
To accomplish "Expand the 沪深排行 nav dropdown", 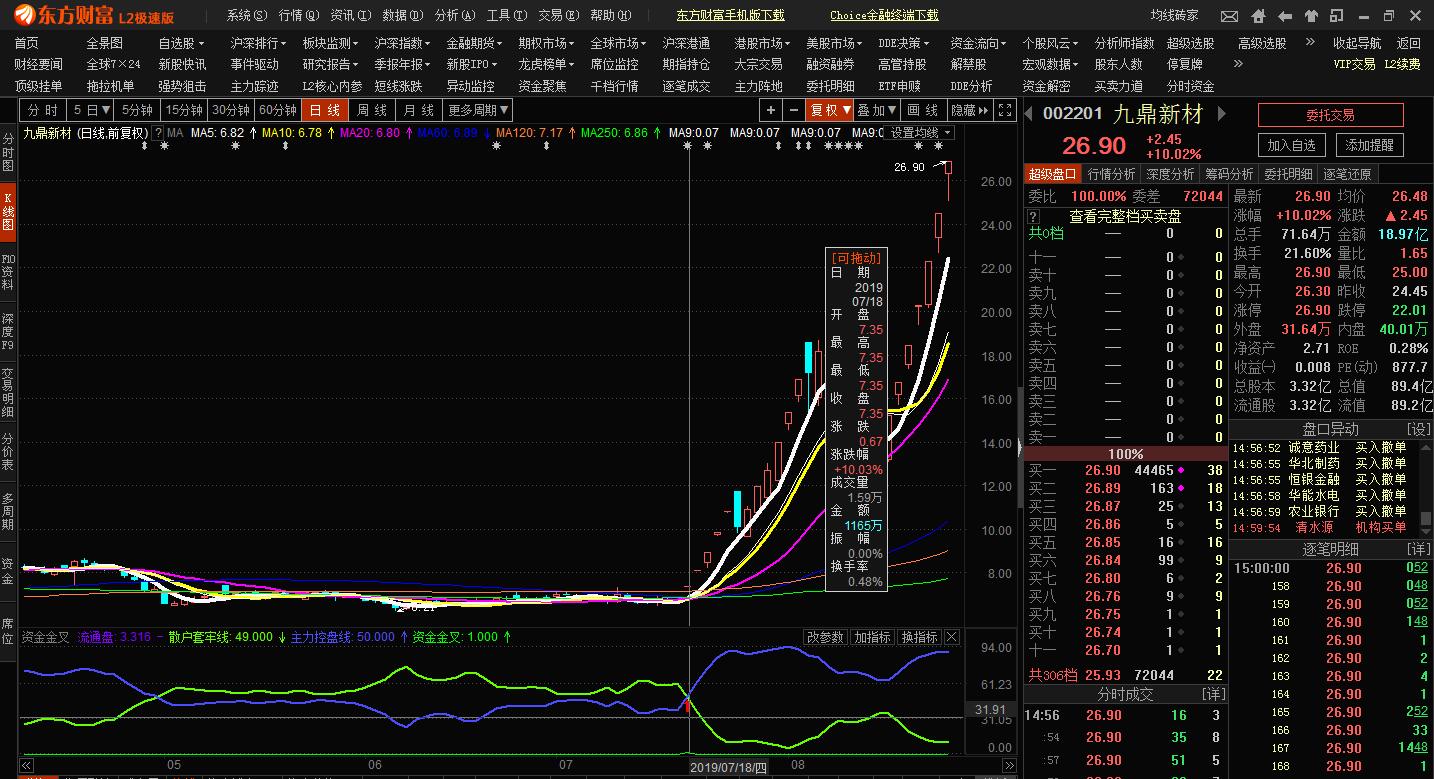I will [x=258, y=43].
